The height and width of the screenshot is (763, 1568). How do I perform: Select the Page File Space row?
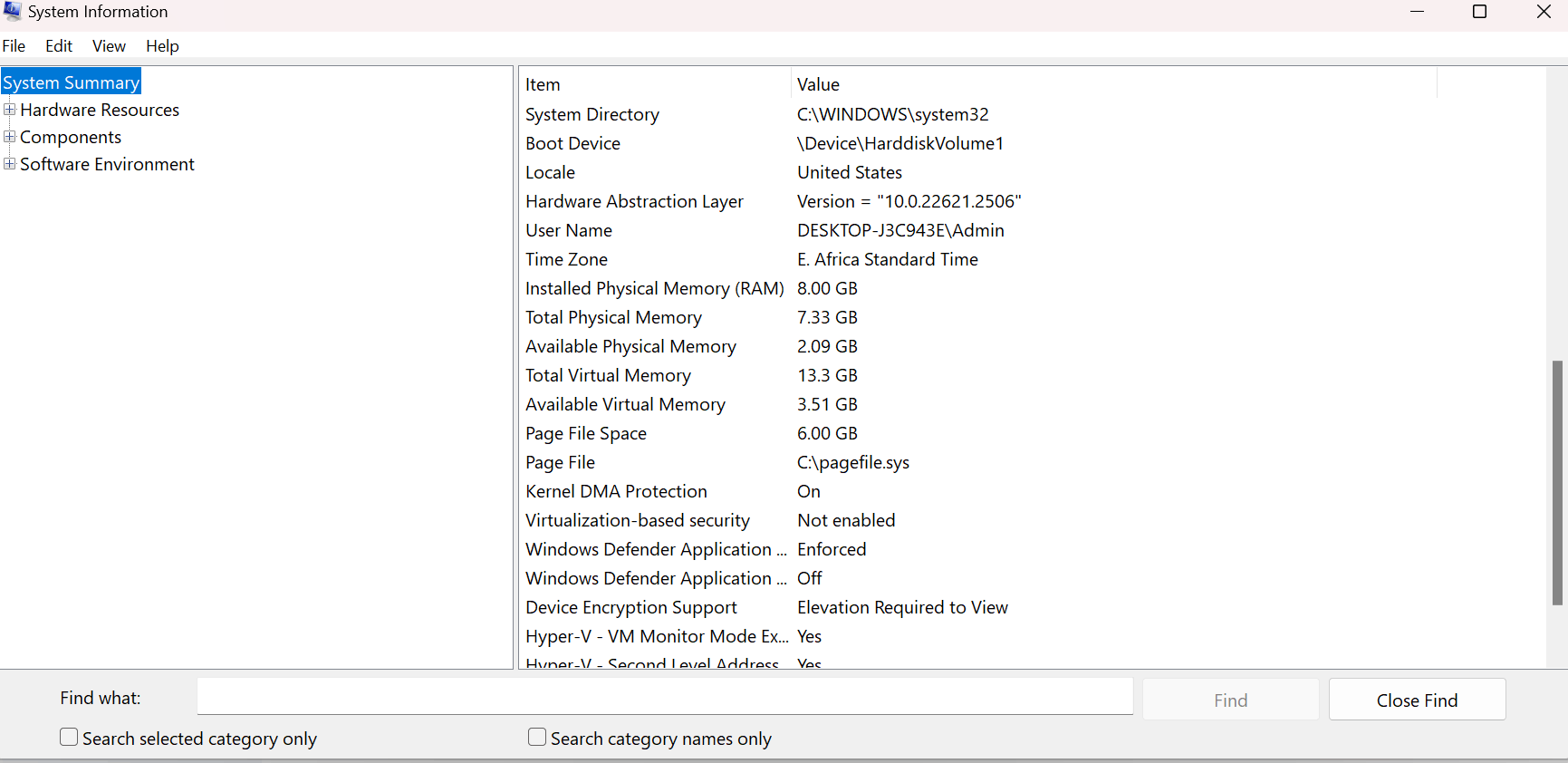(x=978, y=433)
